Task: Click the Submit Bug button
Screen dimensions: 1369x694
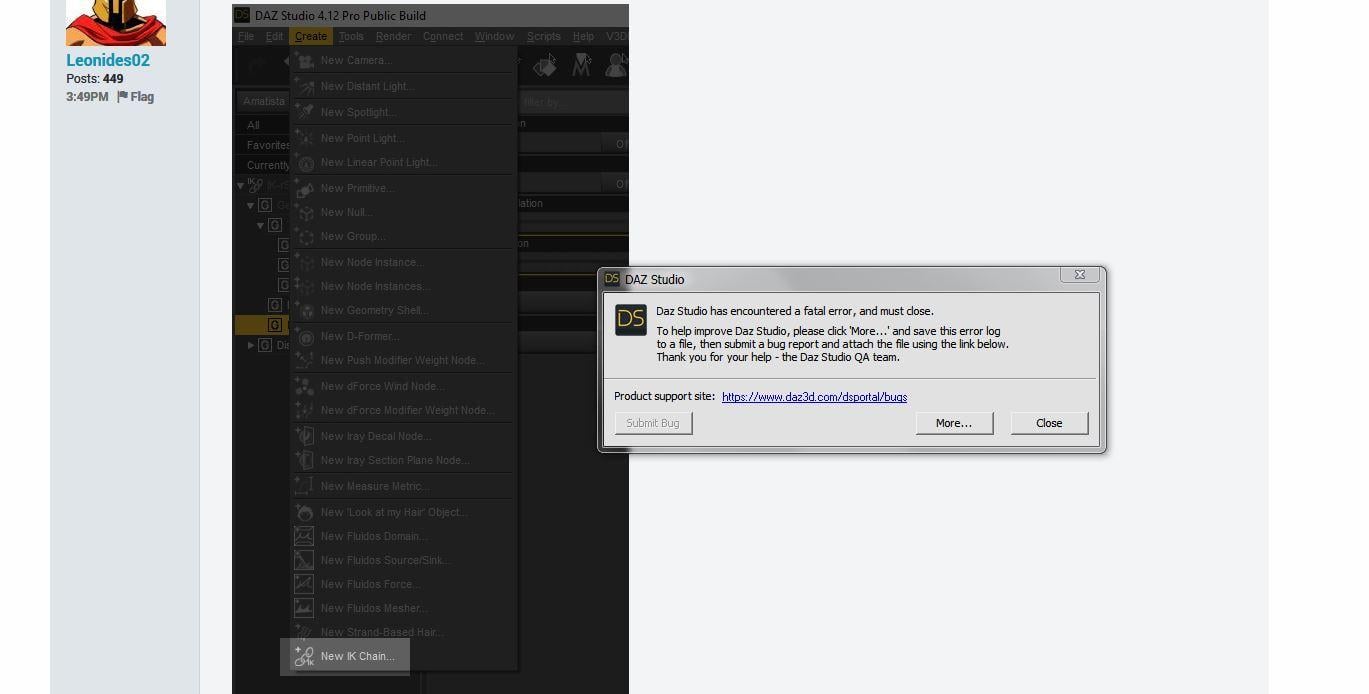Action: [653, 423]
